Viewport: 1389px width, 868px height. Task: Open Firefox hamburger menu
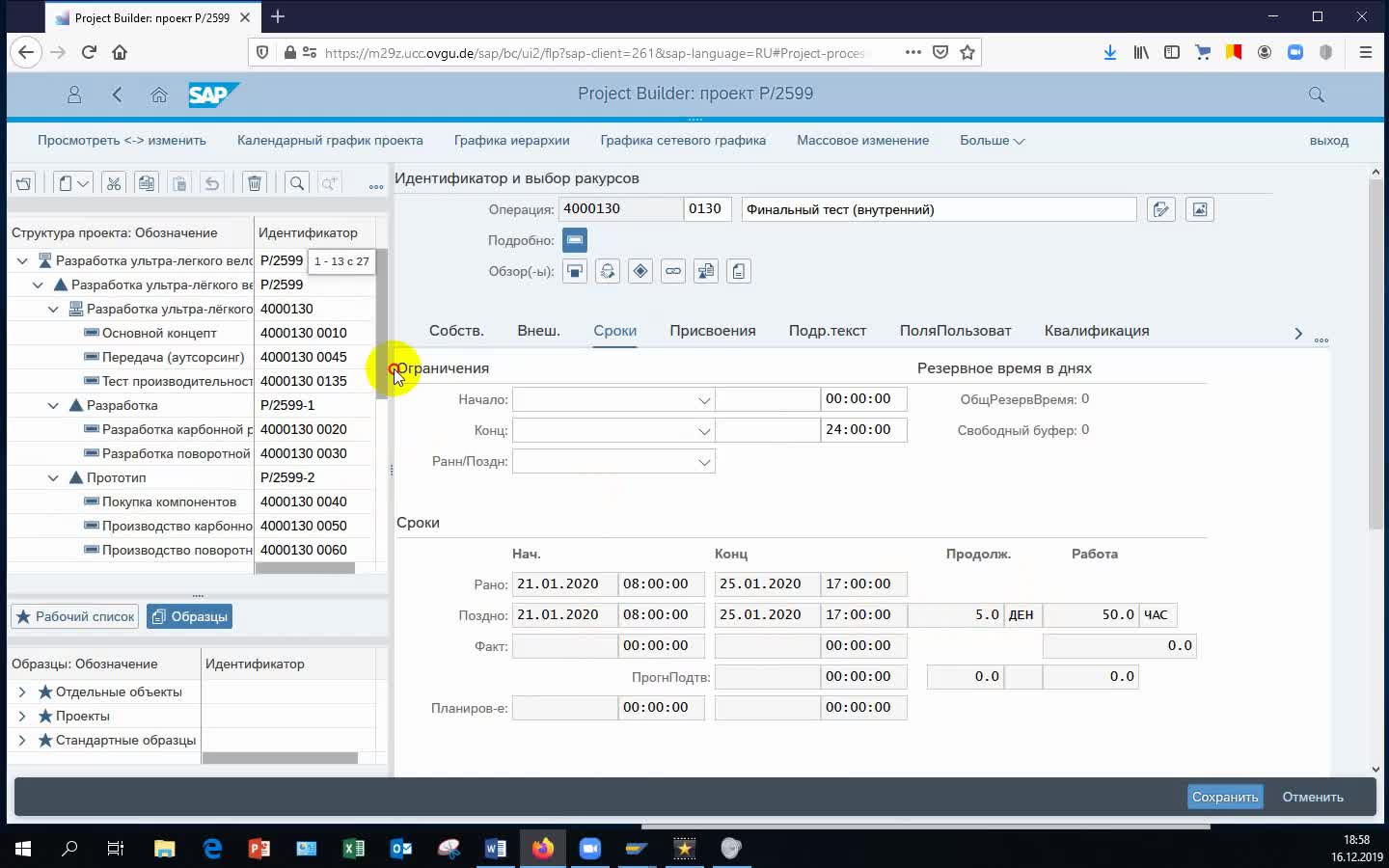1365,52
